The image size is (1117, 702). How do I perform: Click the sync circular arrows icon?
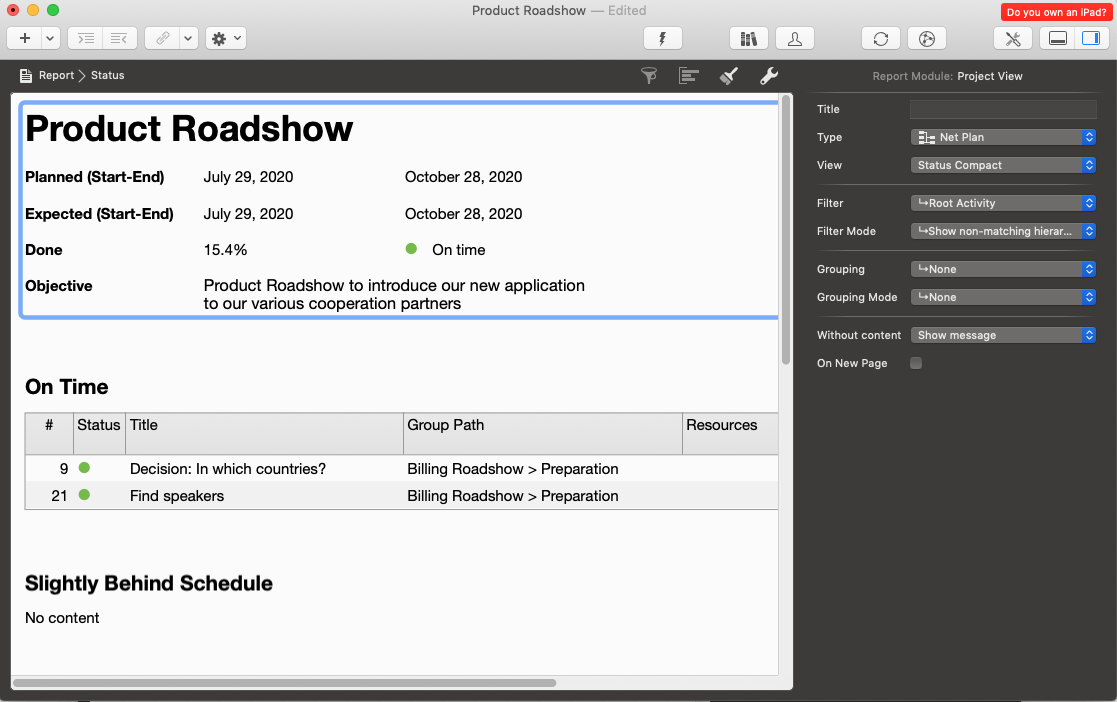click(880, 38)
